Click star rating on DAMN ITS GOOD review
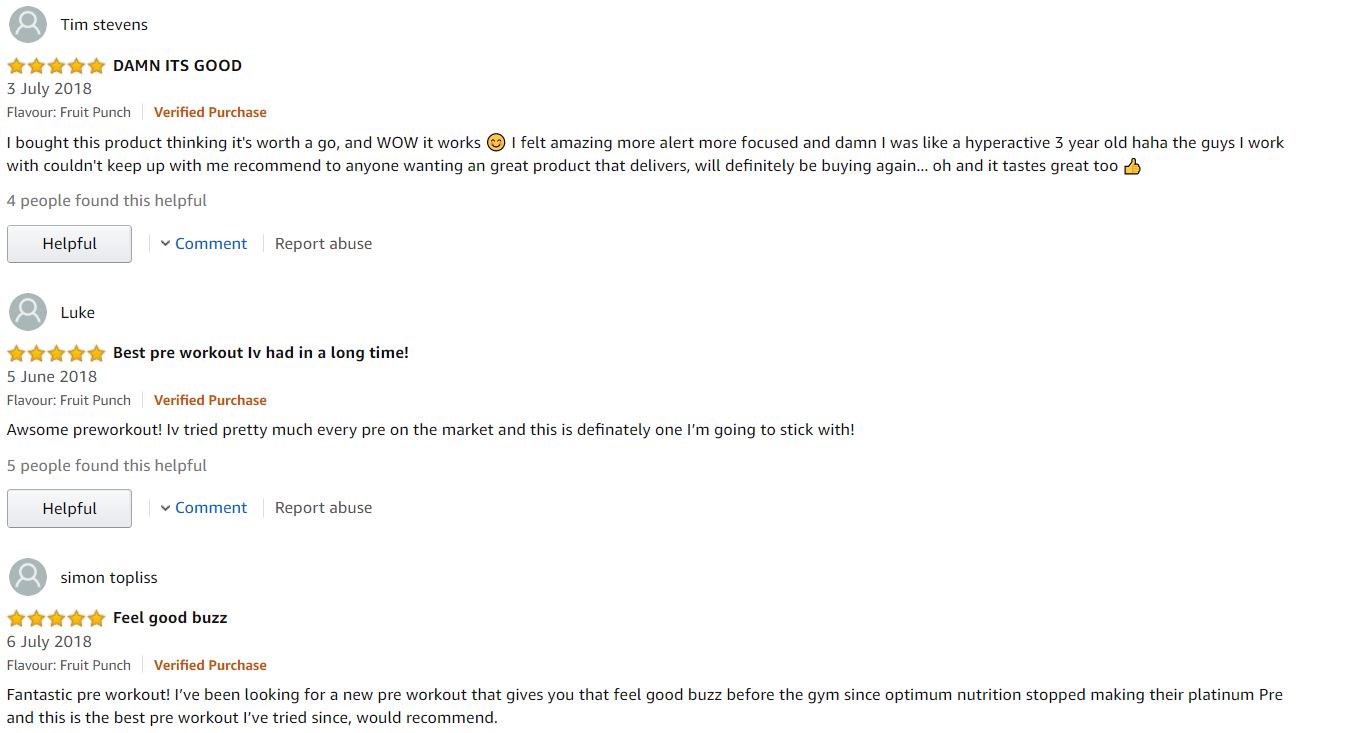 click(56, 66)
